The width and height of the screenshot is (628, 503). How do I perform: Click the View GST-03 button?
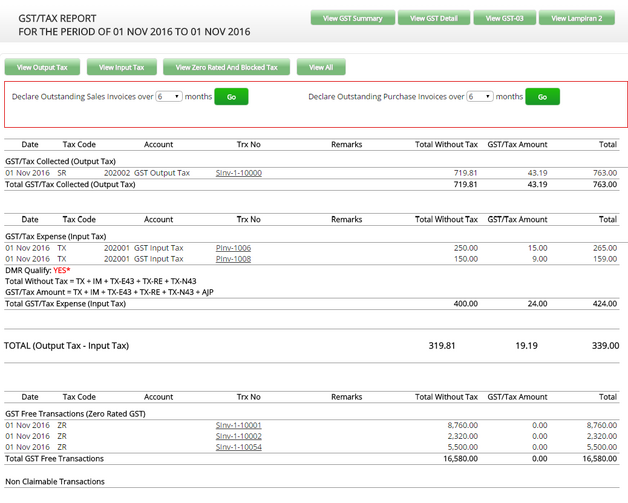click(505, 18)
